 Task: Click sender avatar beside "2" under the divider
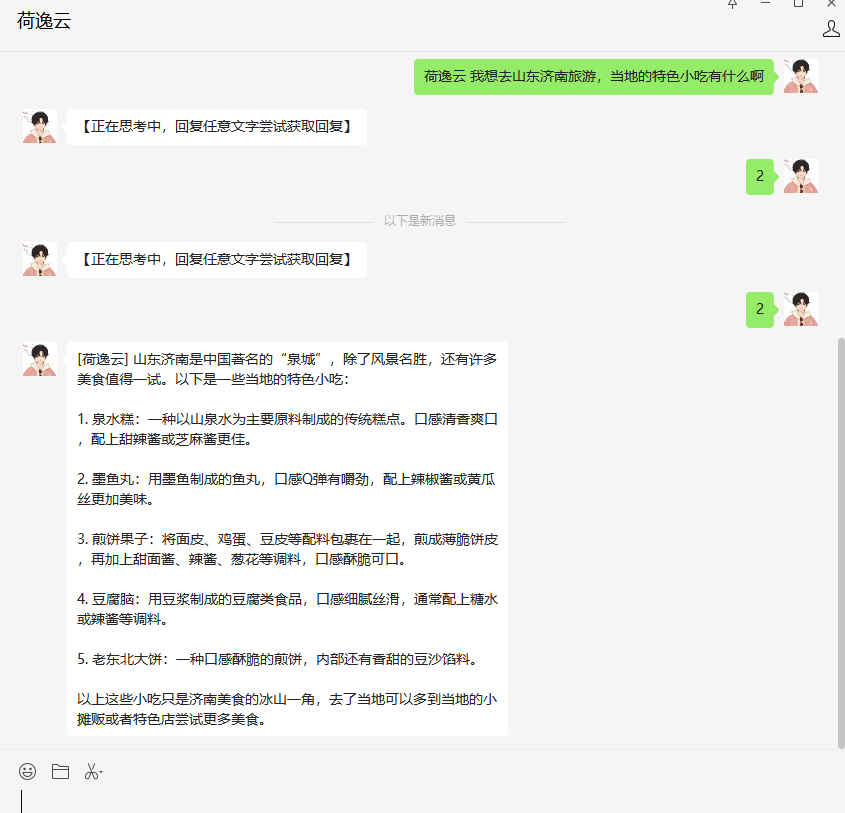pyautogui.click(x=801, y=309)
